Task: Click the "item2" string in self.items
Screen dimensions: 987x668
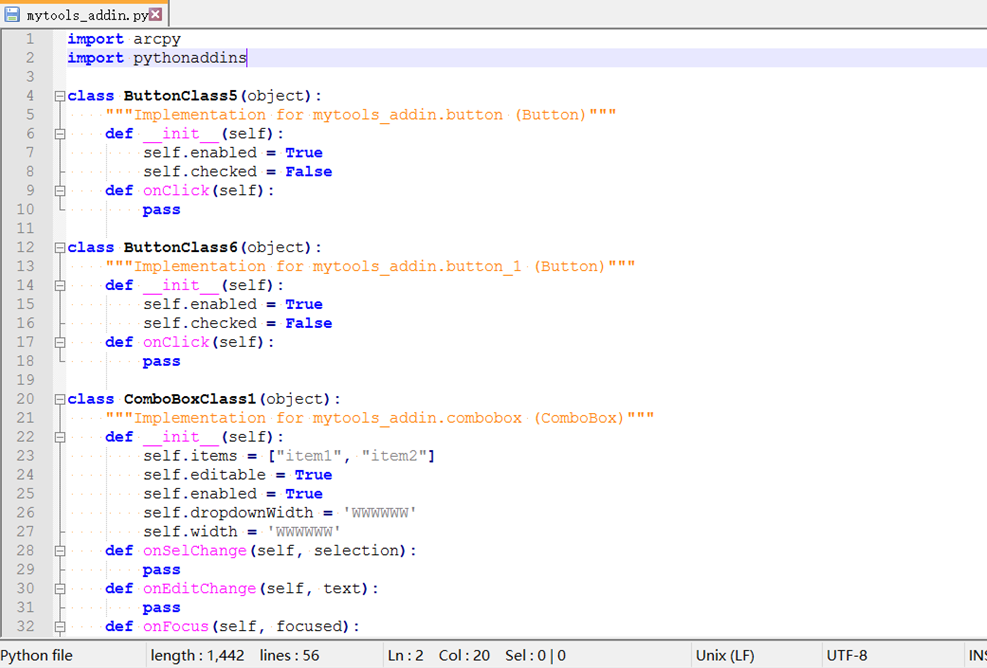Action: click(x=394, y=456)
